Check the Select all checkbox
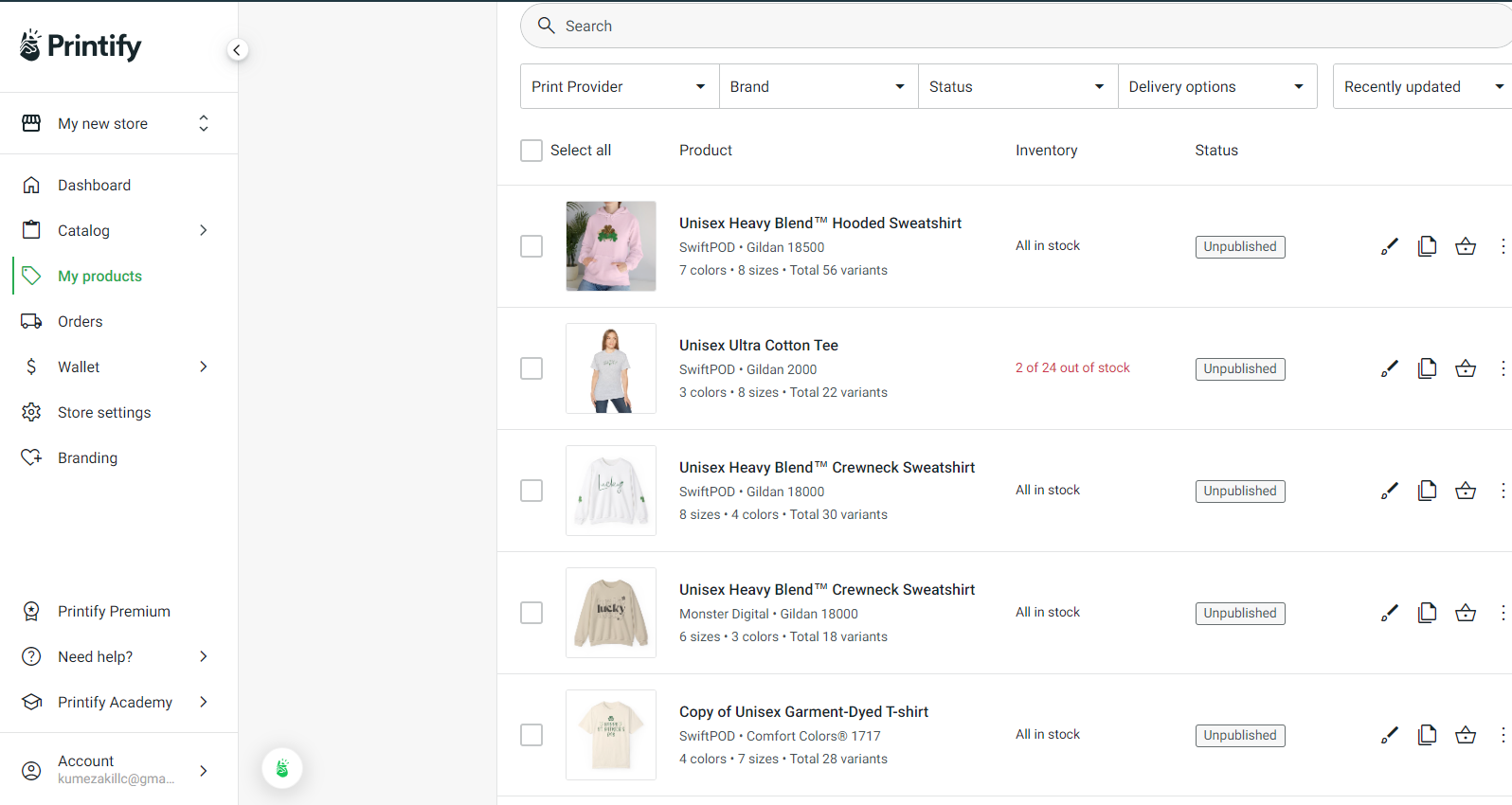The width and height of the screenshot is (1512, 805). coord(531,151)
